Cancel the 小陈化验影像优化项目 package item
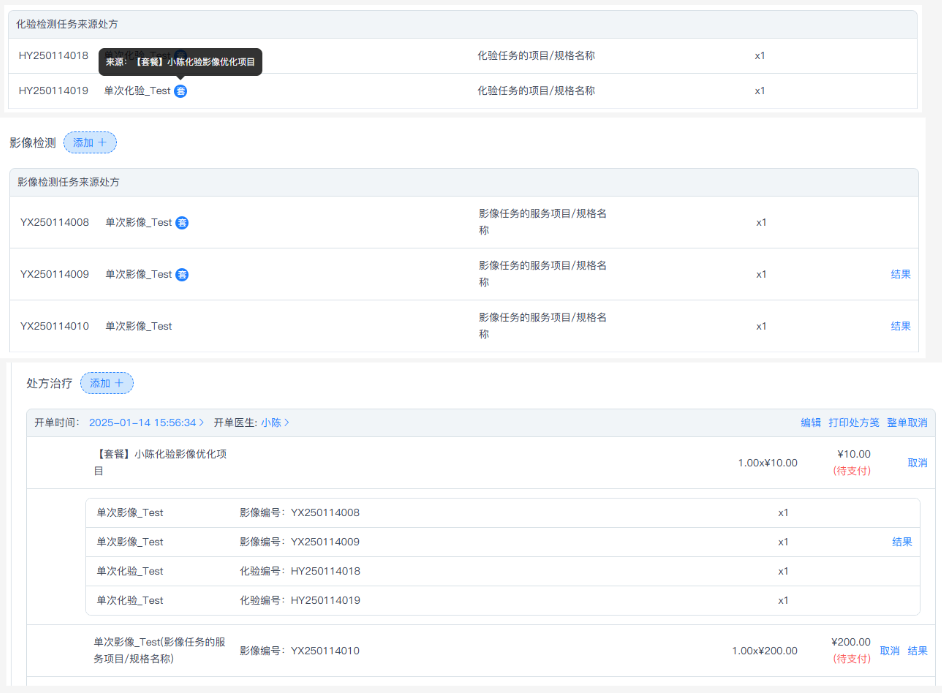Screen dimensions: 942x693 coord(917,463)
